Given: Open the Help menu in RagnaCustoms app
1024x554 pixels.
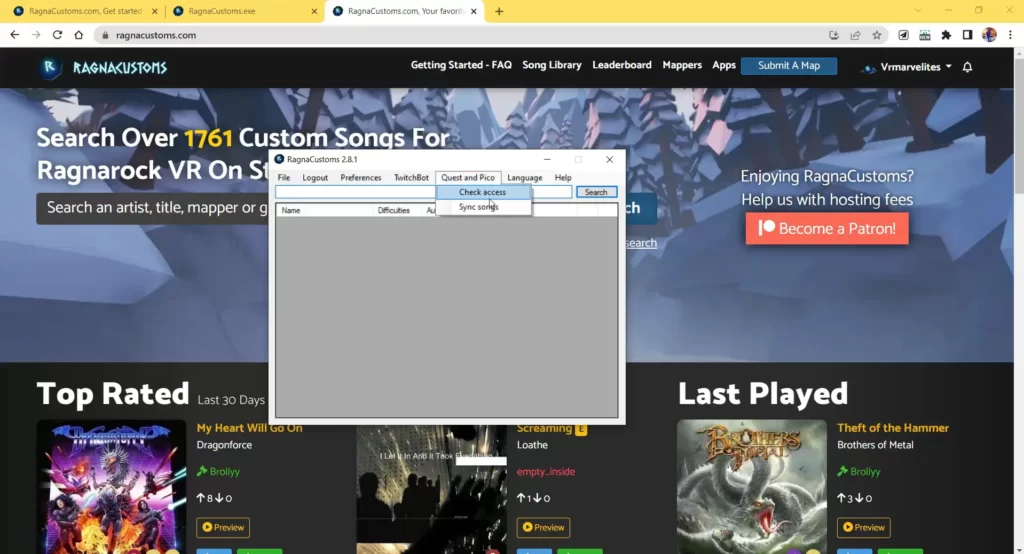Looking at the screenshot, I should click(x=563, y=178).
